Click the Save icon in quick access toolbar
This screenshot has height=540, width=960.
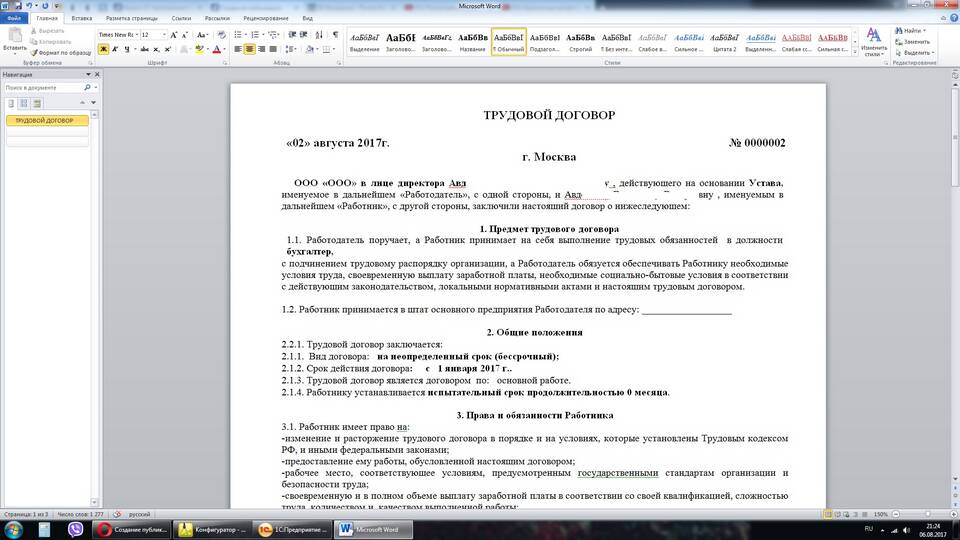tap(18, 6)
